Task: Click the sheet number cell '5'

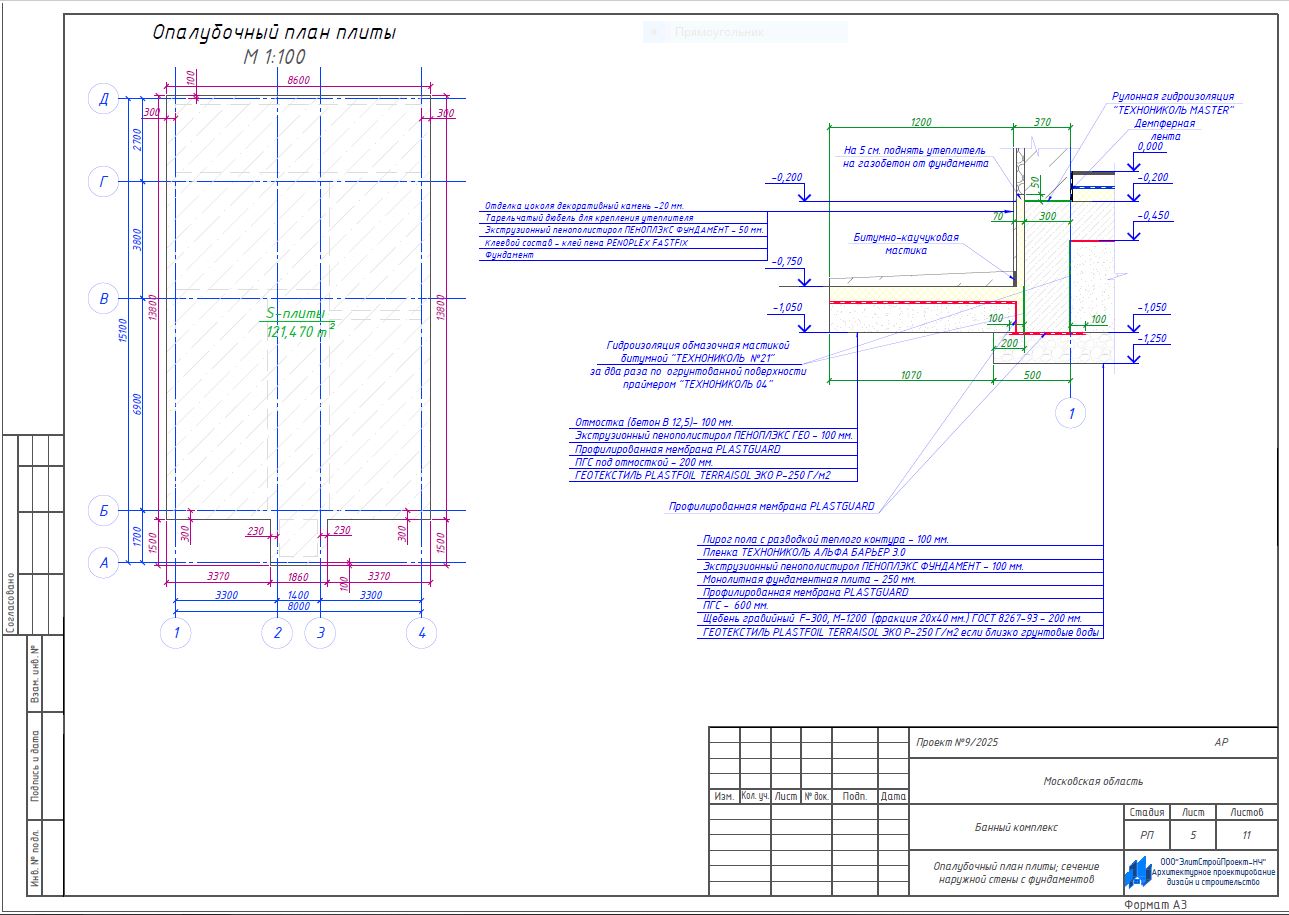Action: tap(1192, 835)
